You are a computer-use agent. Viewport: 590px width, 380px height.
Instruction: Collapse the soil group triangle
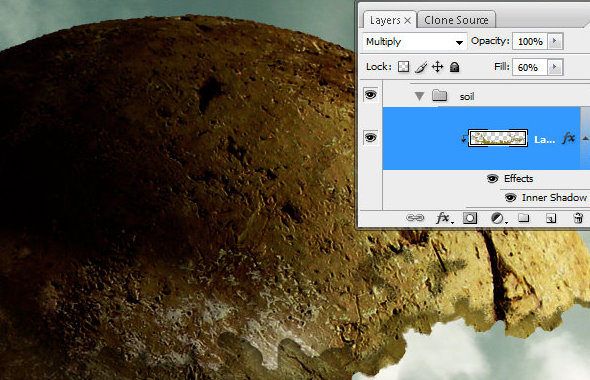coord(419,96)
